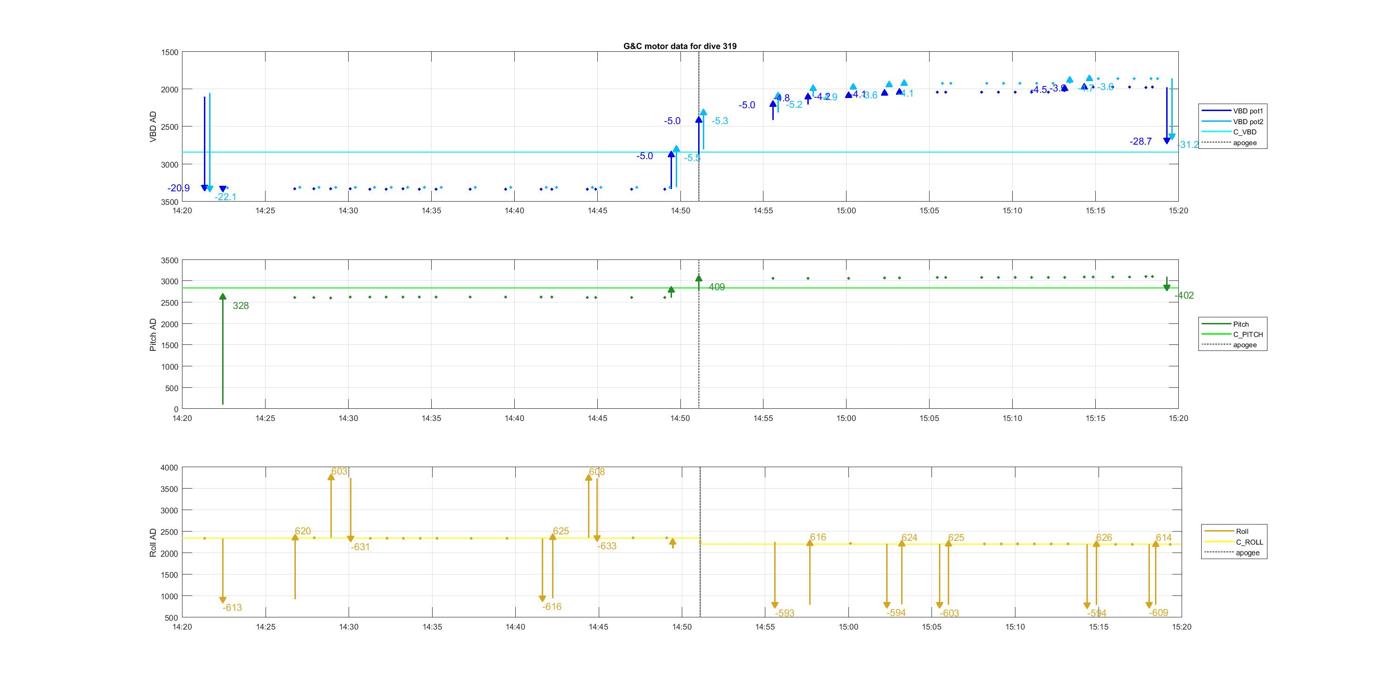
Task: Click the 'Pitch AD' y-axis label
Action: pyautogui.click(x=154, y=334)
